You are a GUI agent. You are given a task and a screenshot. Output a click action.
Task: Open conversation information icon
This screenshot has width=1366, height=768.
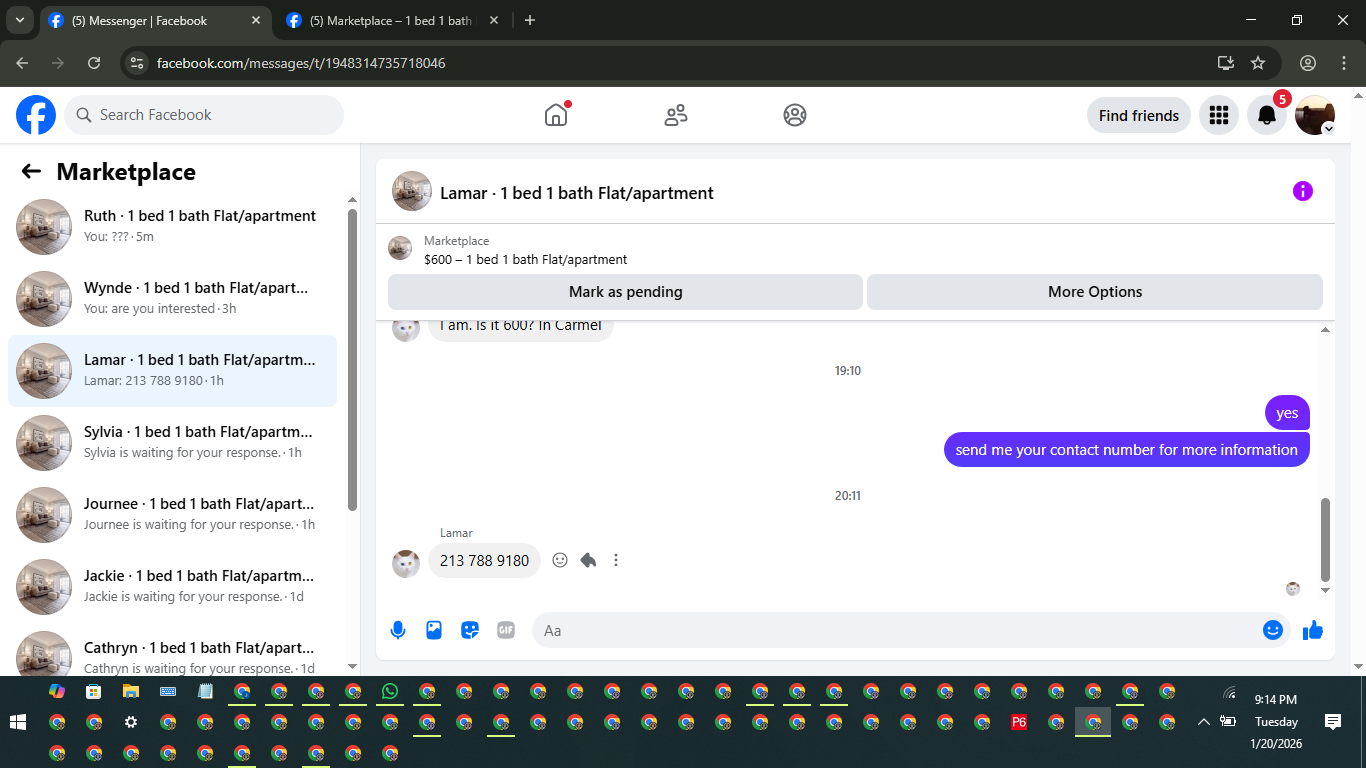[x=1302, y=191]
